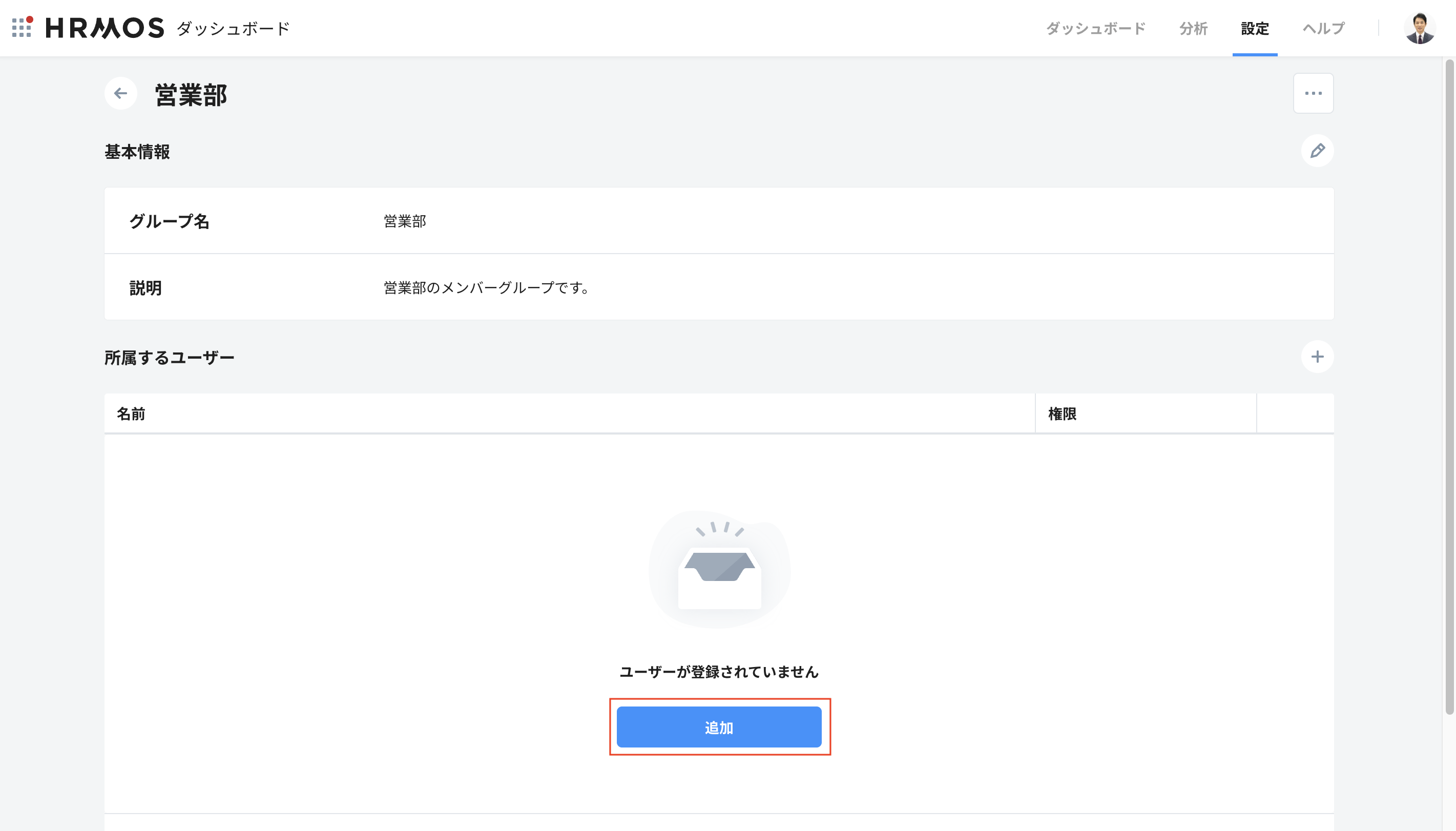Open the user profile avatar menu

click(x=1419, y=28)
